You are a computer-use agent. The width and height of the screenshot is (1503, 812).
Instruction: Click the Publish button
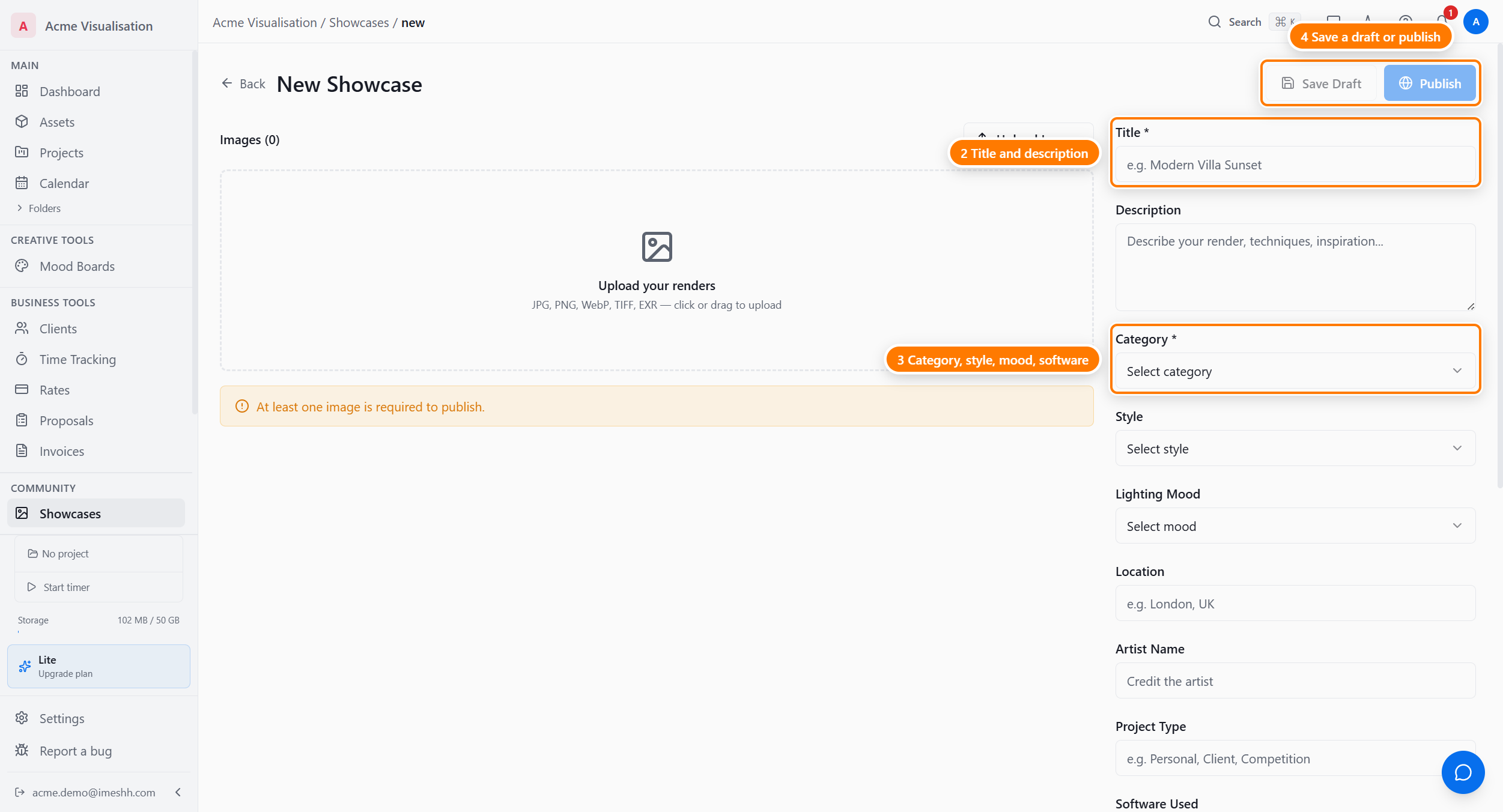point(1430,83)
